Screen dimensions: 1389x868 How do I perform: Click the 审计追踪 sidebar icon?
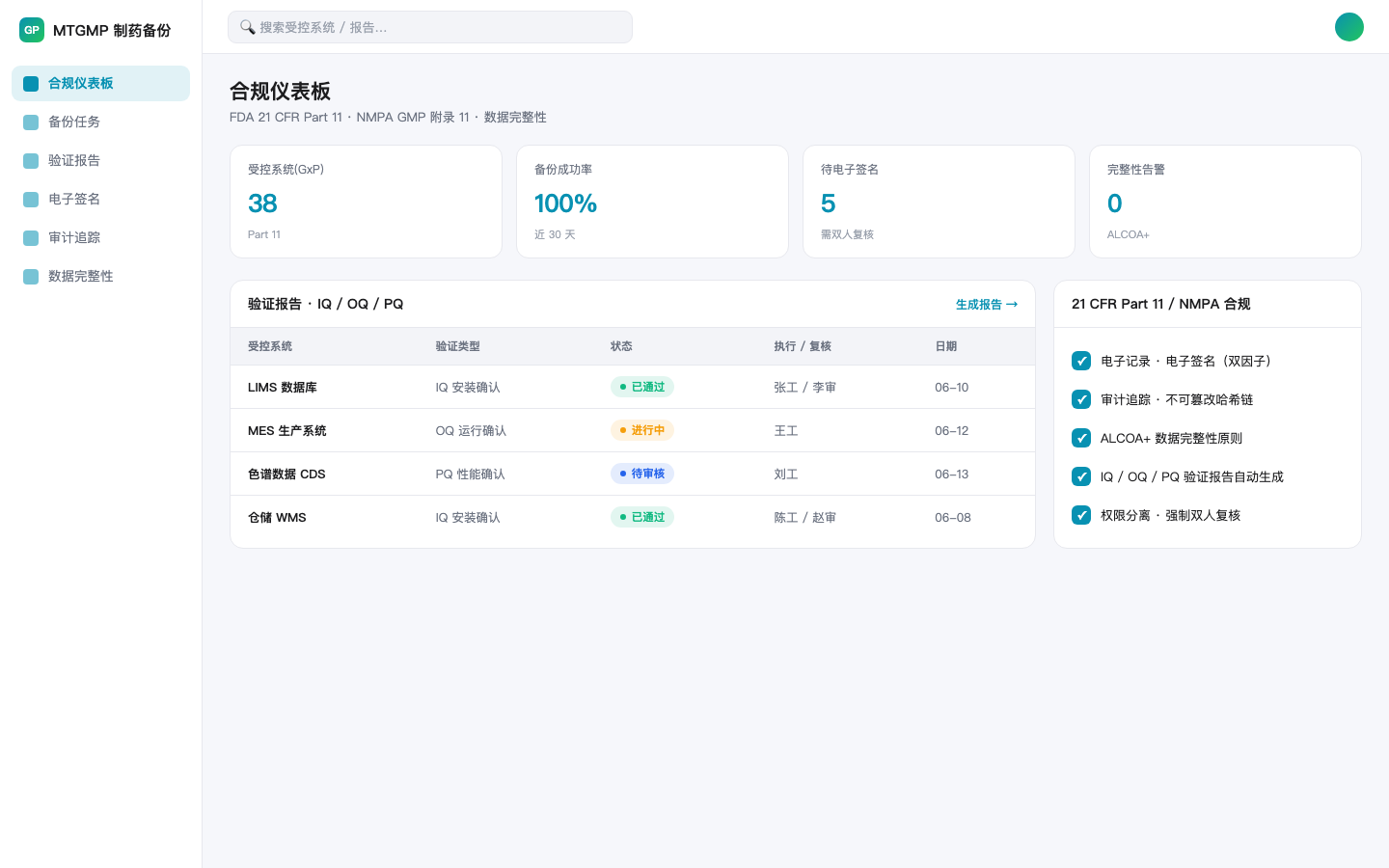tap(31, 238)
